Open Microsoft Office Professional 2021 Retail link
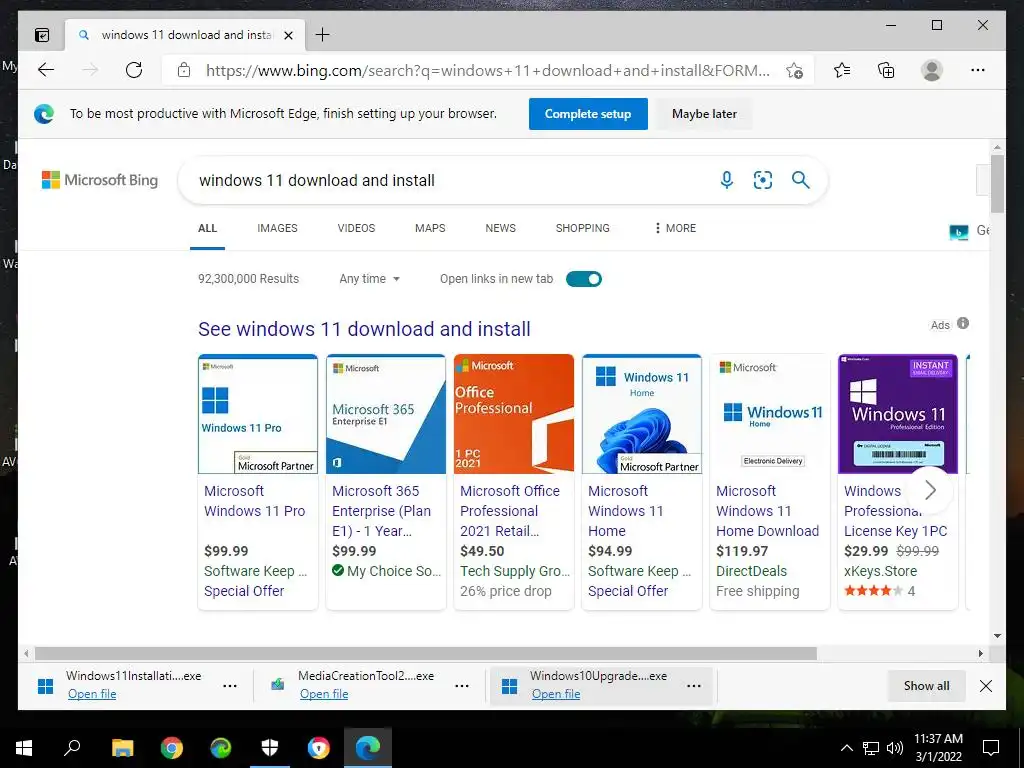The height and width of the screenshot is (768, 1024). [x=509, y=511]
